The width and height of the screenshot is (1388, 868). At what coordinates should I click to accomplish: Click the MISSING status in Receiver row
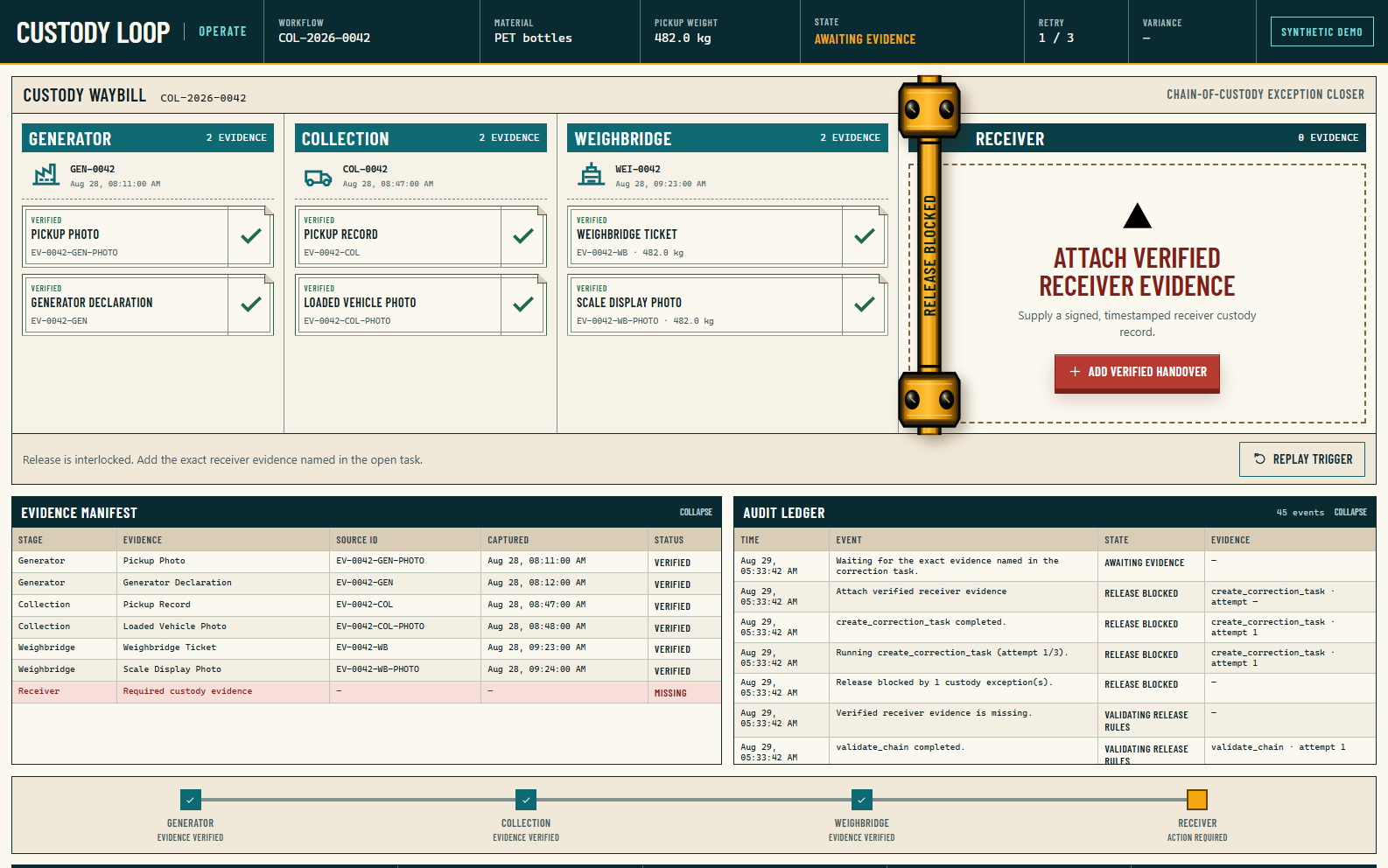click(670, 693)
